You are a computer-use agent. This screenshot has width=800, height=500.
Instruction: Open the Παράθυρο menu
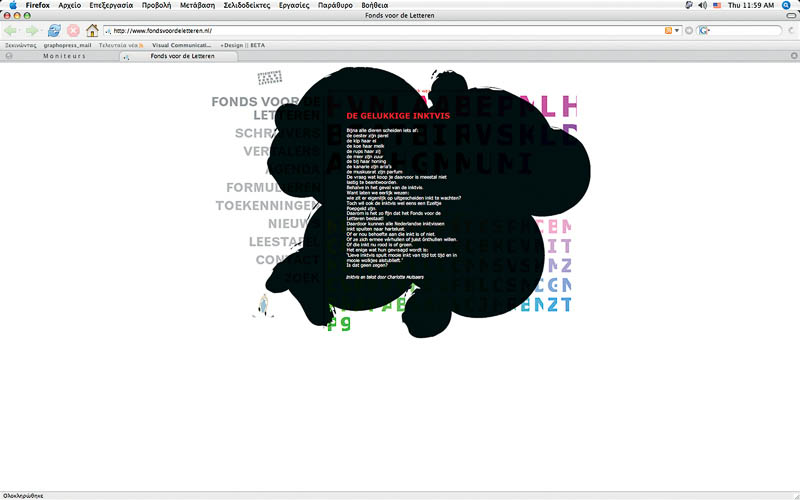pos(335,5)
